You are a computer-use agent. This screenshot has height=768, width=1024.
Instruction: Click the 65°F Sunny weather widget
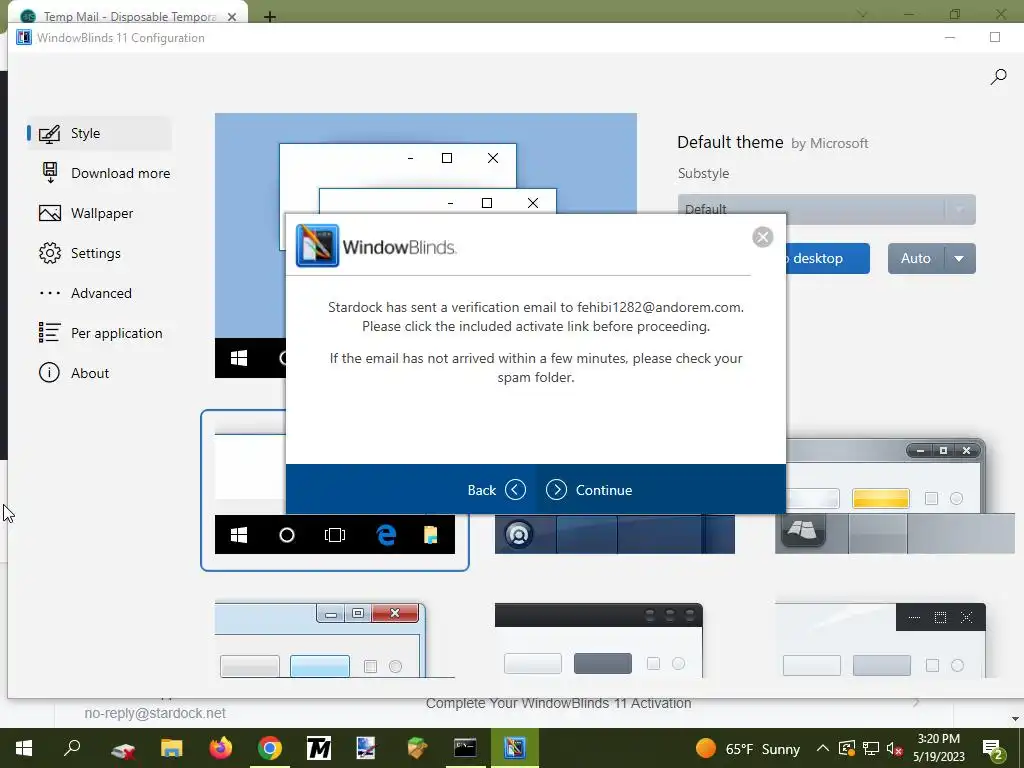click(748, 748)
